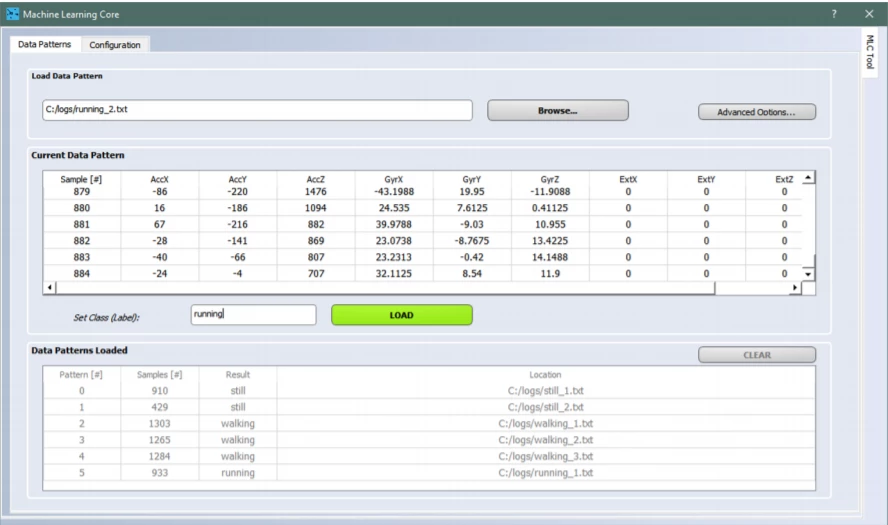The height and width of the screenshot is (525, 888).
Task: Click the table scroll up arrow
Action: coord(808,178)
